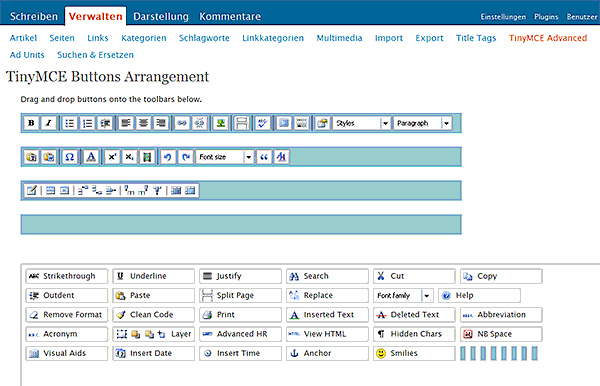Image resolution: width=600 pixels, height=386 pixels.
Task: Click the Strikethrough button
Action: tap(67, 276)
